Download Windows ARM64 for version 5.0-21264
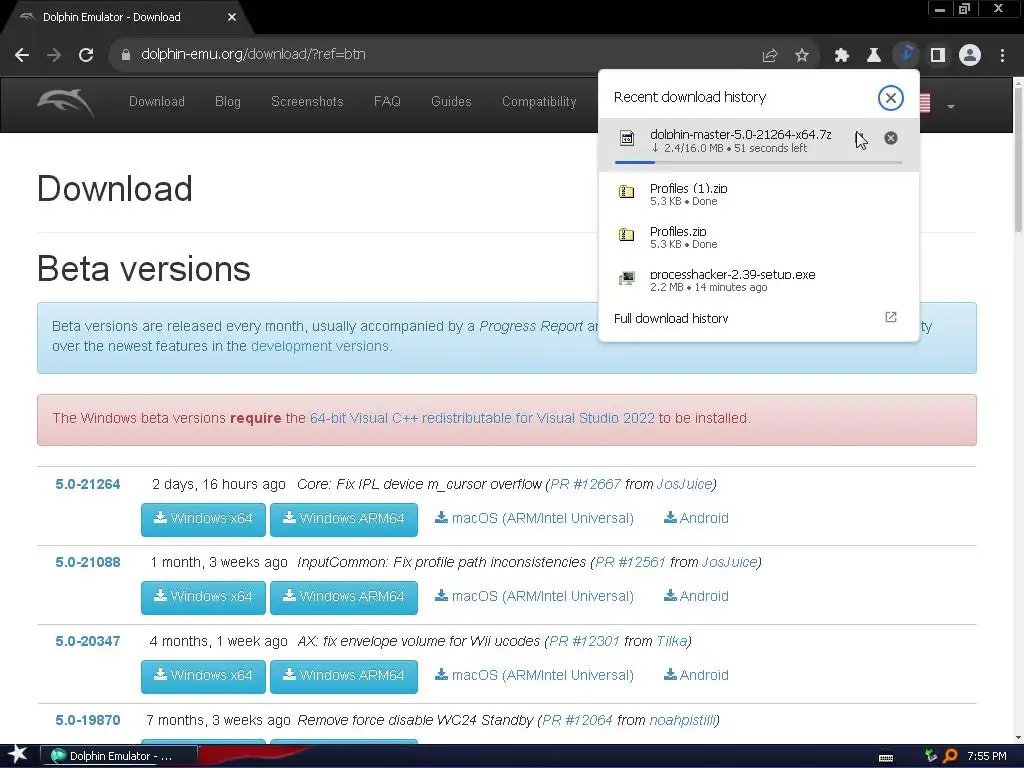 [344, 519]
